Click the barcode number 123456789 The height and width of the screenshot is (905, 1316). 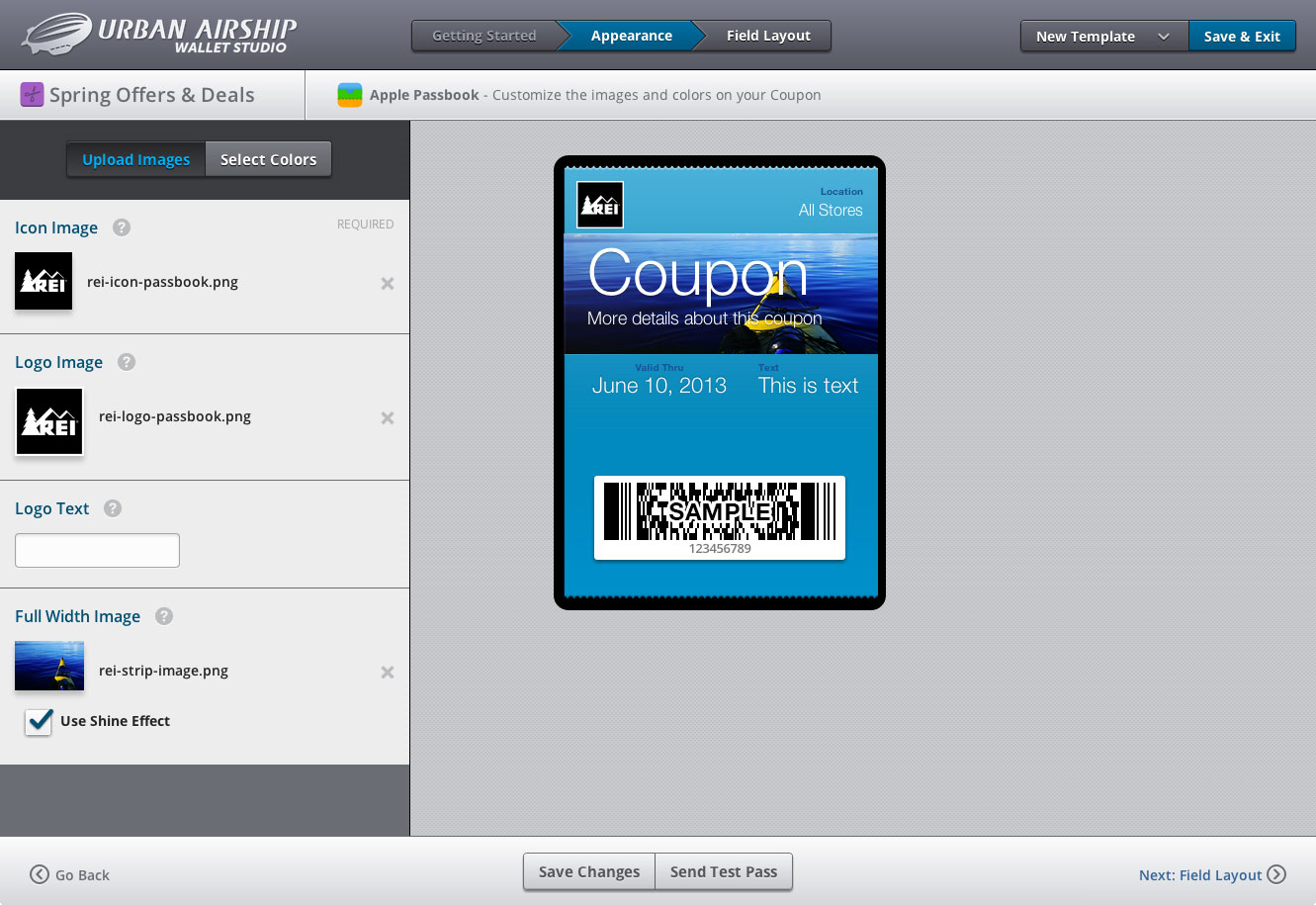pos(720,549)
